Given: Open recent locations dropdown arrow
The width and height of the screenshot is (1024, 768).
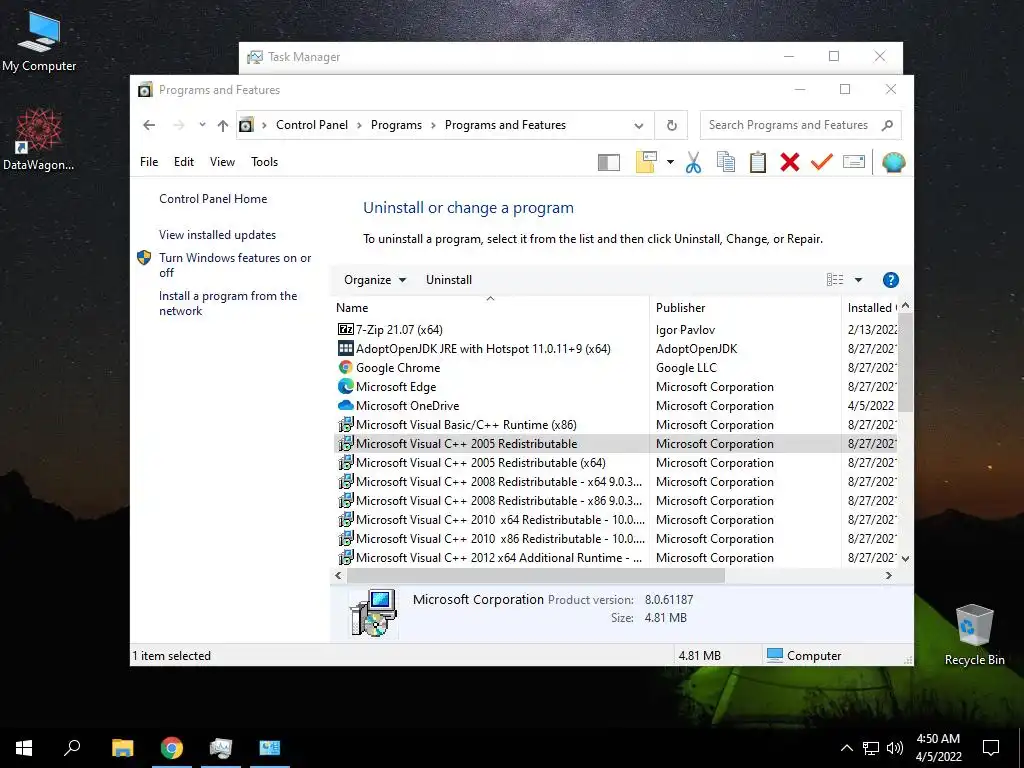Looking at the screenshot, I should [x=202, y=124].
